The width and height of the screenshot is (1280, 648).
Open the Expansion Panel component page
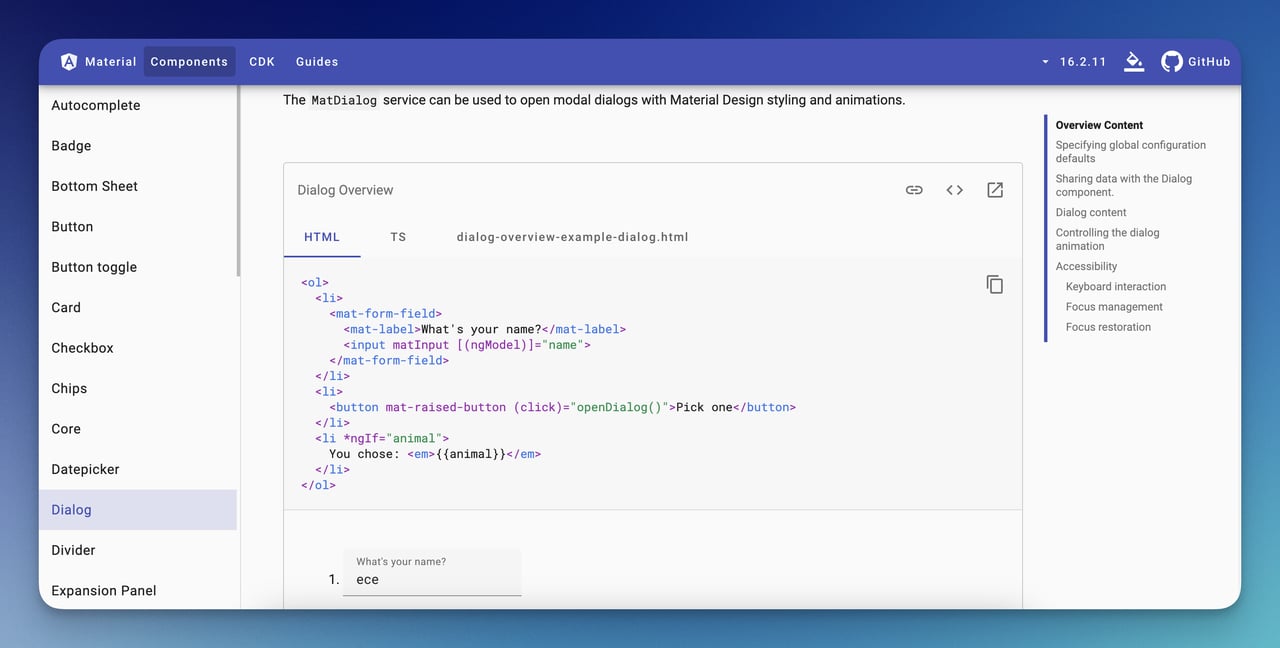pyautogui.click(x=103, y=590)
